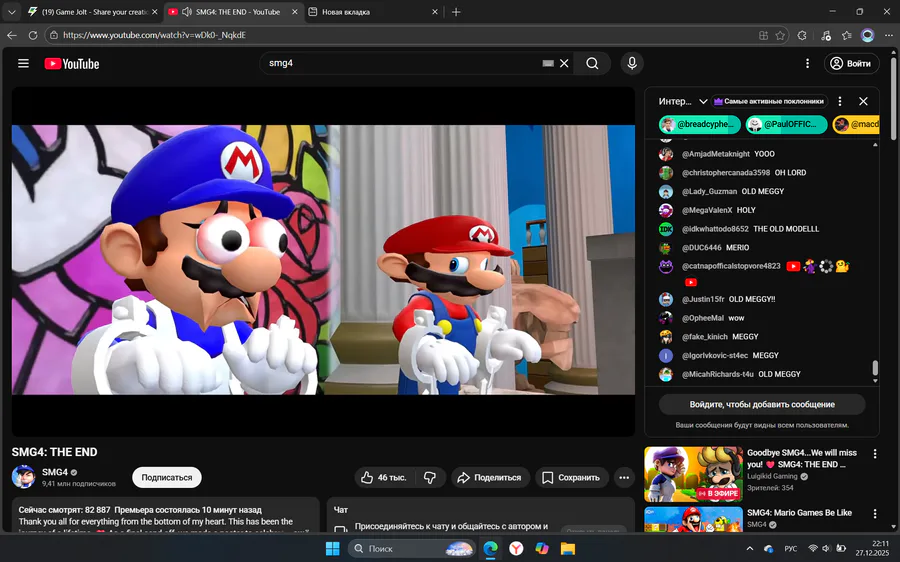Open a new tab with the plus button
The height and width of the screenshot is (562, 900).
click(456, 11)
